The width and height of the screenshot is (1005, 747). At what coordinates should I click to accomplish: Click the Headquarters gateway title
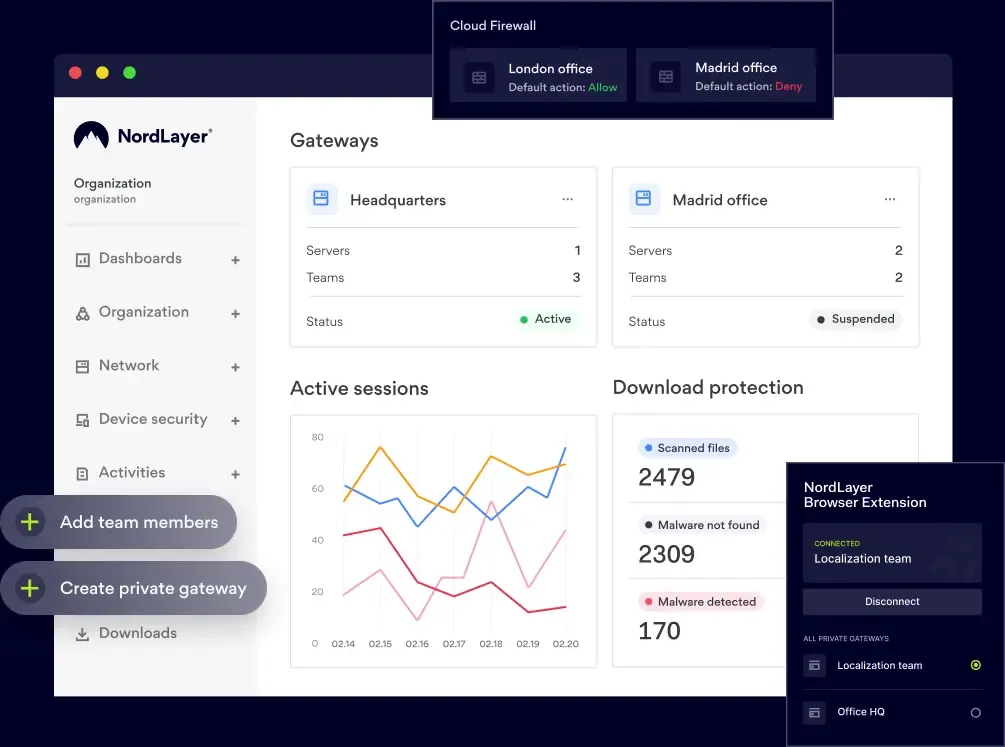[x=398, y=200]
